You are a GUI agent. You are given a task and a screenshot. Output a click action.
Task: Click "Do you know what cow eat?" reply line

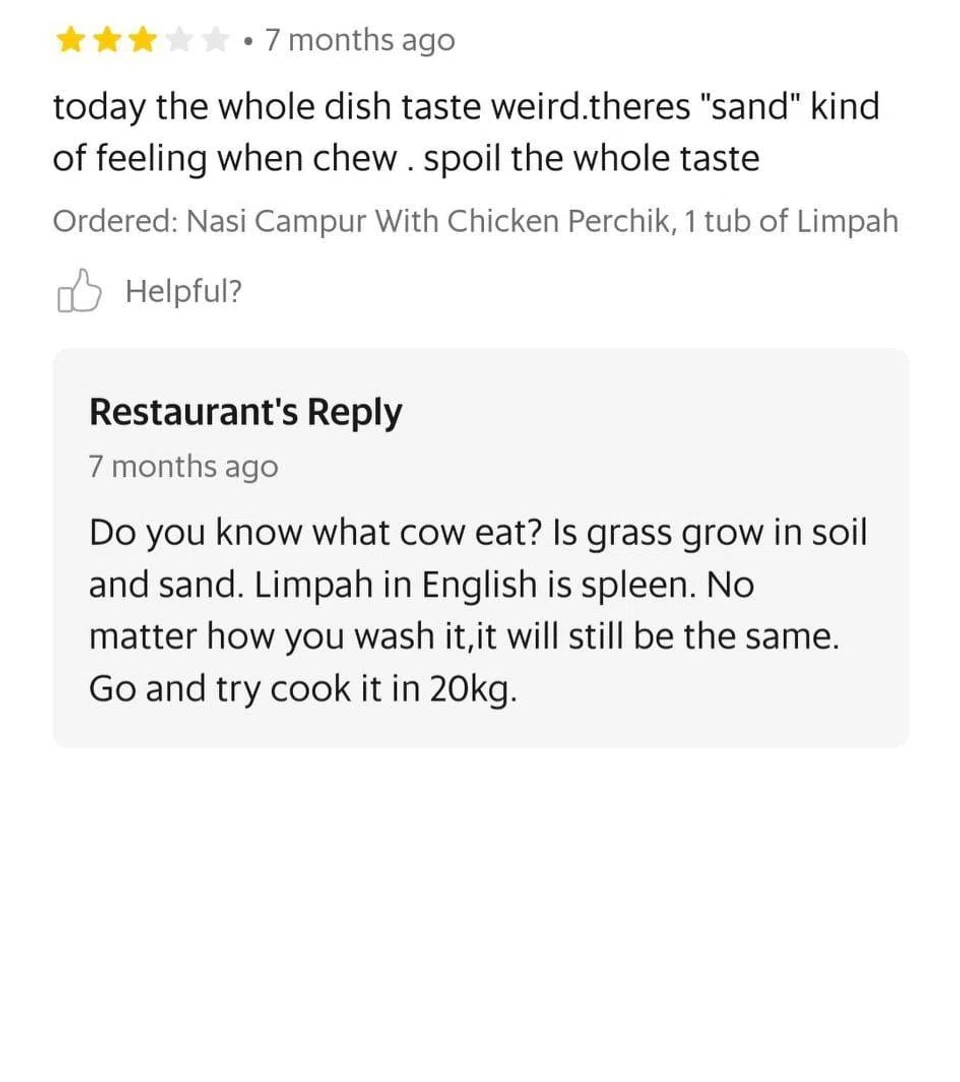[315, 532]
